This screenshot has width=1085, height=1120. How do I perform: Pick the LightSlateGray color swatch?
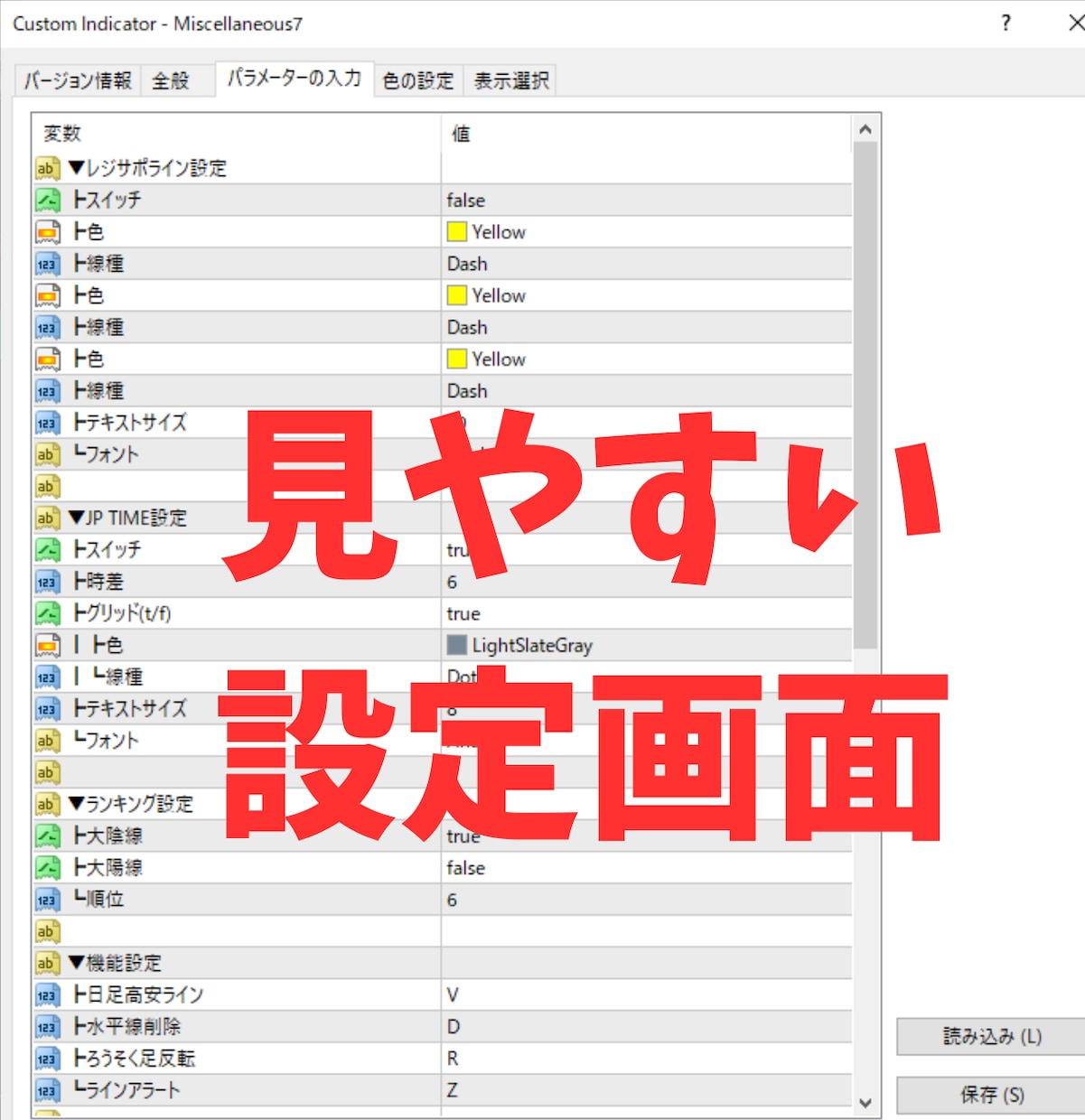pos(457,645)
